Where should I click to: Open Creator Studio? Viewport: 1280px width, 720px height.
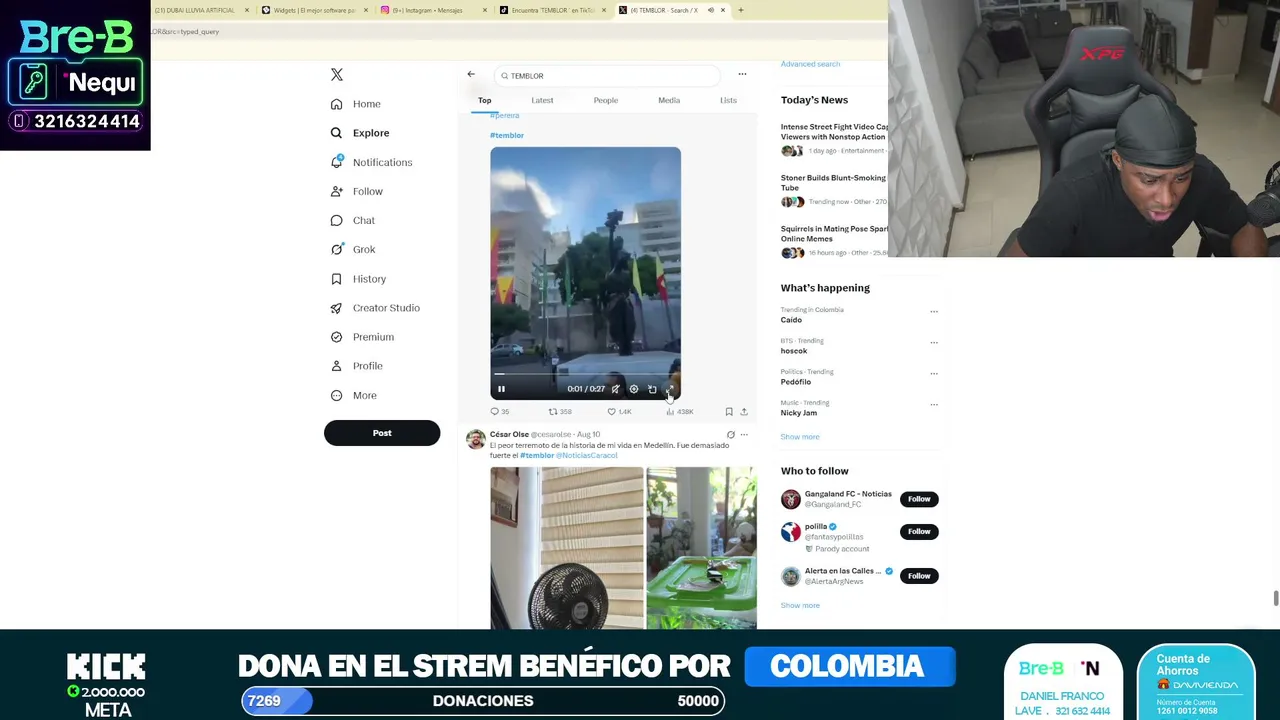(375, 308)
